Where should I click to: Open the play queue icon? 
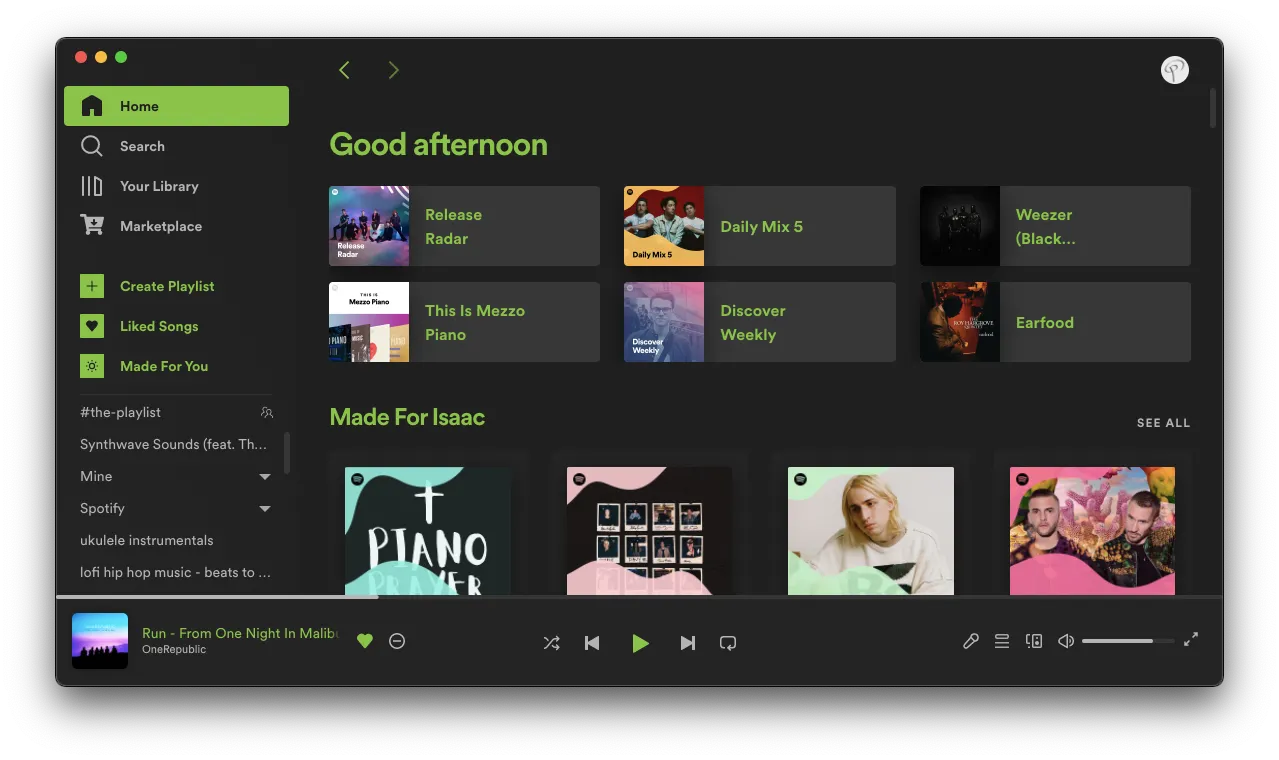pyautogui.click(x=1001, y=640)
